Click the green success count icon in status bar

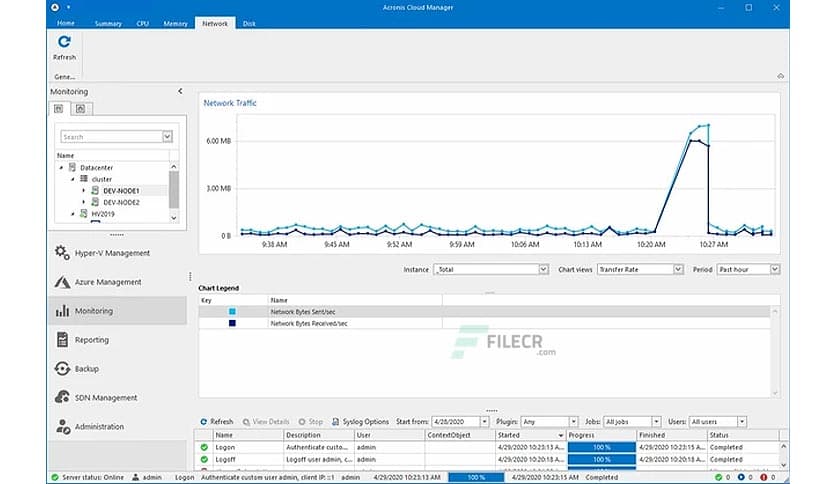coord(719,477)
